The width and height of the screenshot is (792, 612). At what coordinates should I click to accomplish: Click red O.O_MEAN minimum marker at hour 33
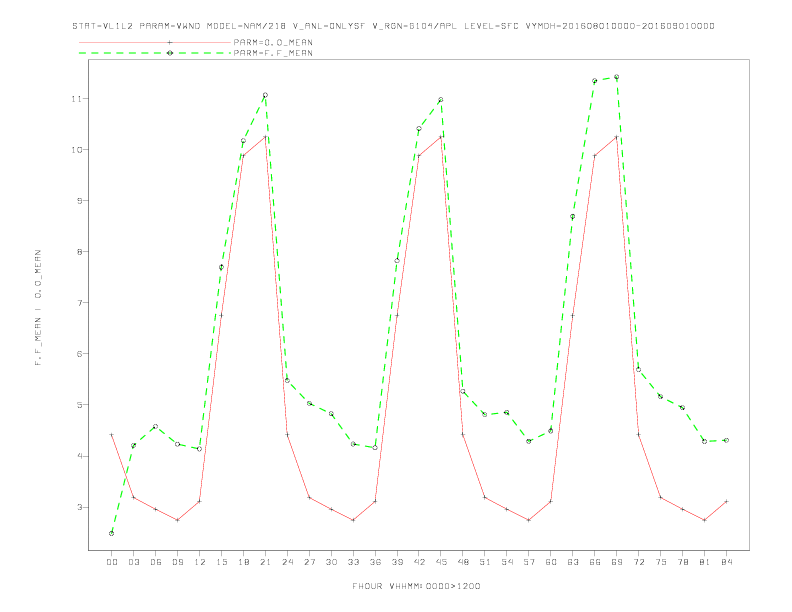(x=353, y=520)
